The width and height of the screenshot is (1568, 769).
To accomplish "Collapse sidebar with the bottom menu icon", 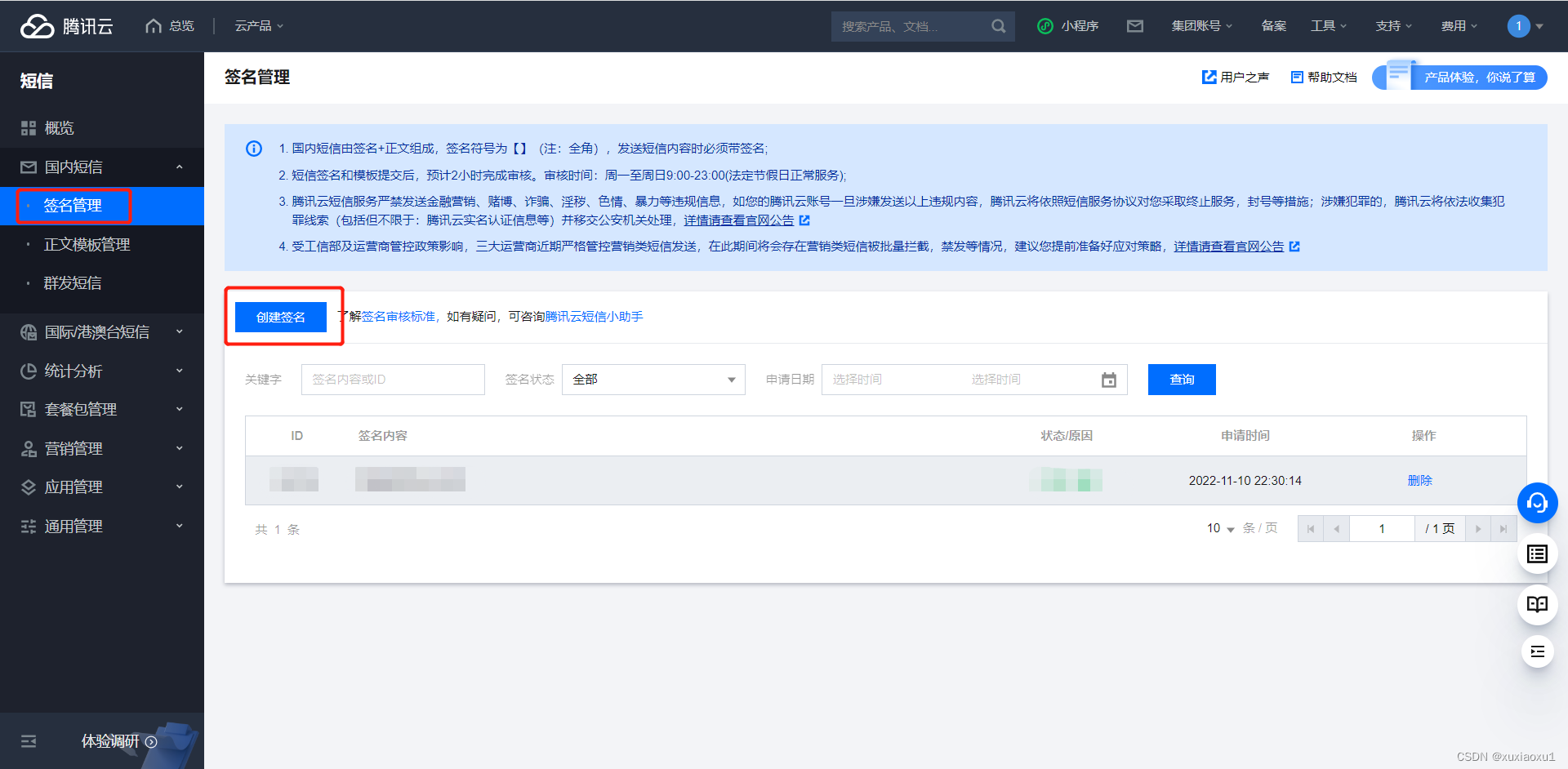I will 29,741.
